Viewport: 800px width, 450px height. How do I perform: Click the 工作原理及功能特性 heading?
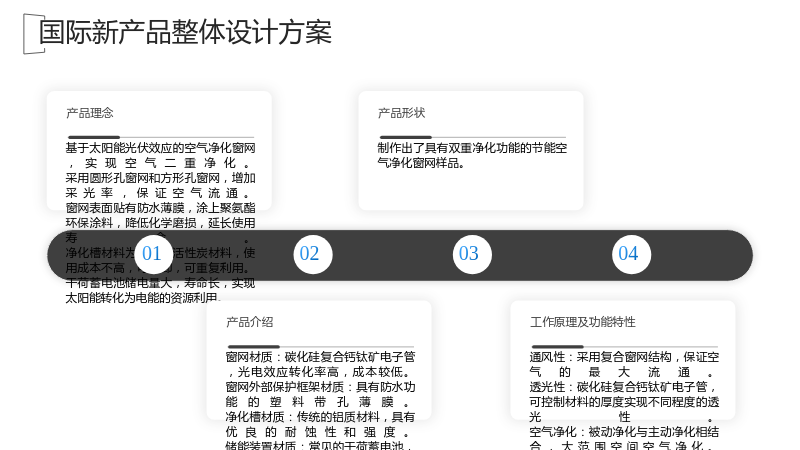click(583, 322)
